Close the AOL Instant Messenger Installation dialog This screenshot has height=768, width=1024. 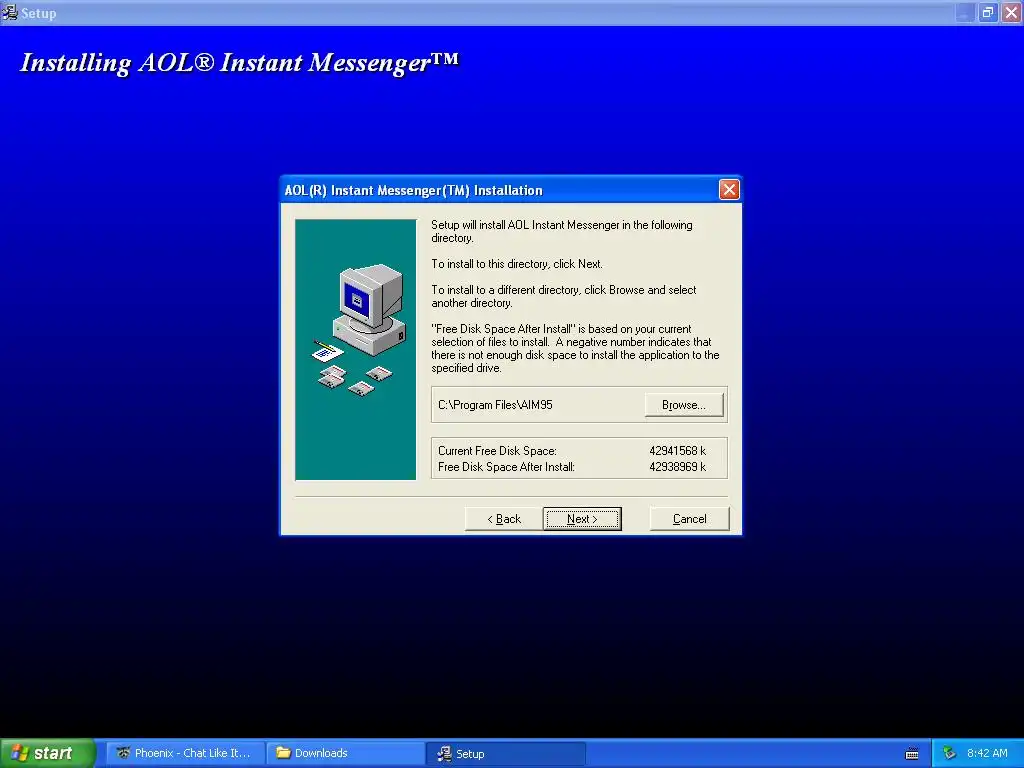(x=729, y=190)
